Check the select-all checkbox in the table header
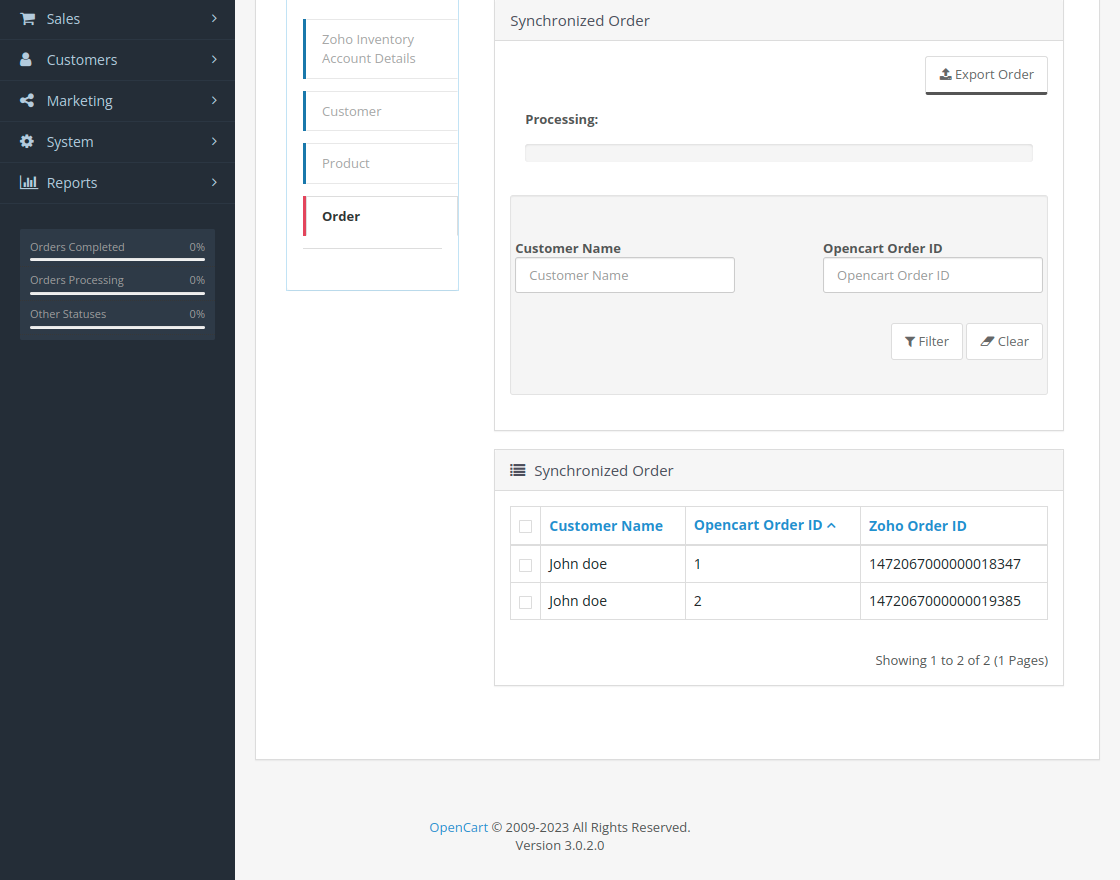This screenshot has width=1120, height=880. coord(525,525)
